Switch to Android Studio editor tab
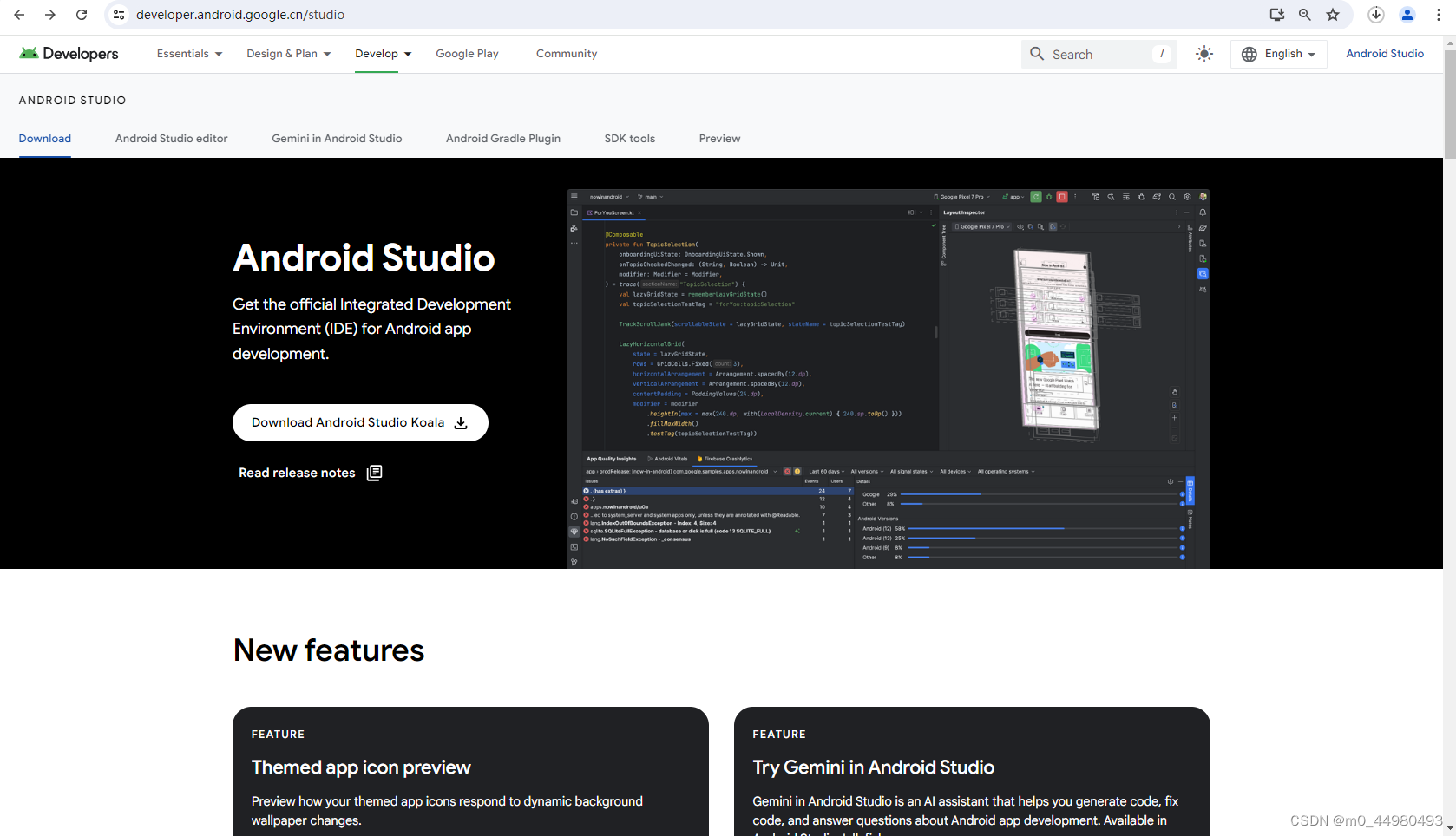The width and height of the screenshot is (1456, 836). coord(172,139)
